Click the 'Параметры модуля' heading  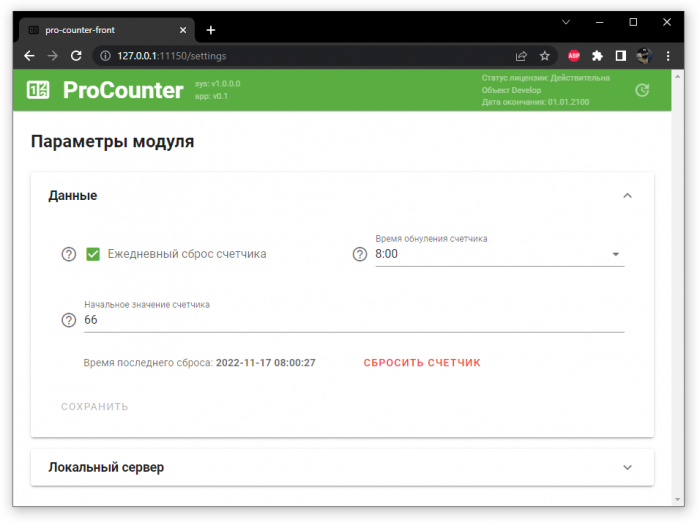tap(112, 141)
